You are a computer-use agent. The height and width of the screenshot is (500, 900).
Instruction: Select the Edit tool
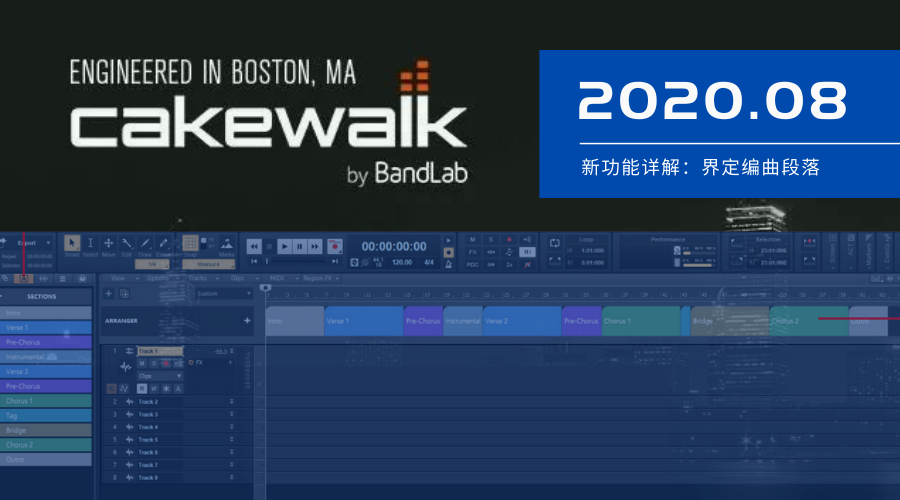click(x=126, y=243)
